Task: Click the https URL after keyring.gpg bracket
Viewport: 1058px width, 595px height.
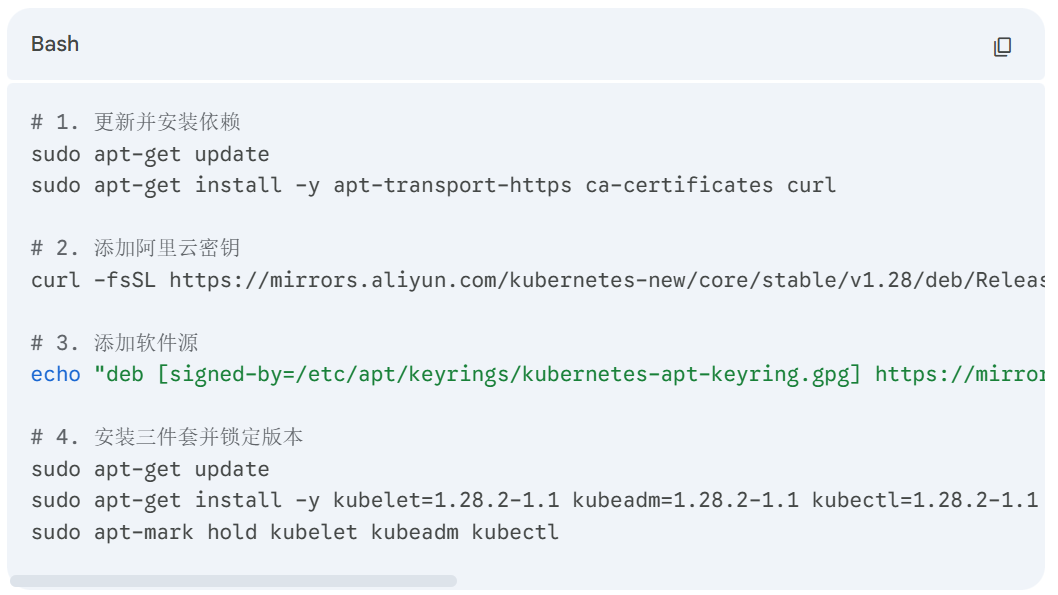Action: click(x=959, y=374)
